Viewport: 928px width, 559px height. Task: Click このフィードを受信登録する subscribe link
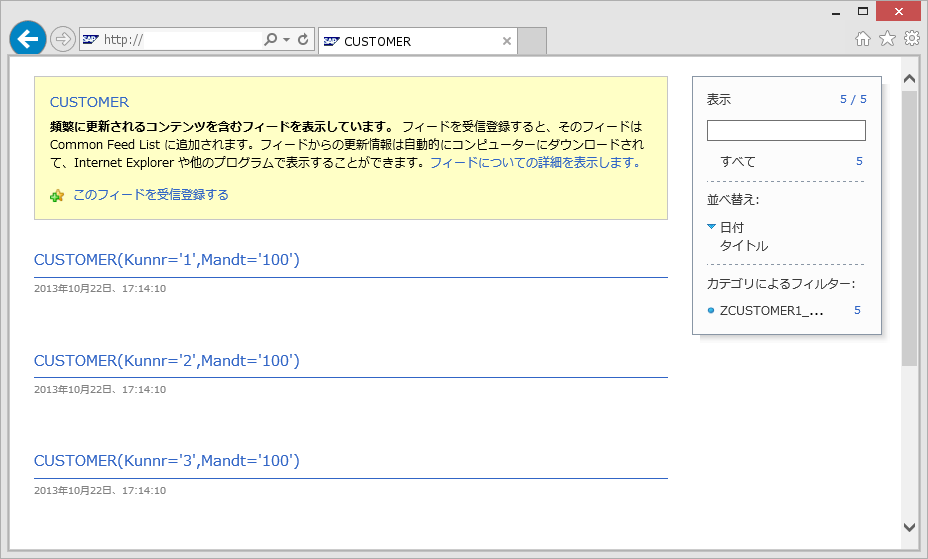coord(151,195)
